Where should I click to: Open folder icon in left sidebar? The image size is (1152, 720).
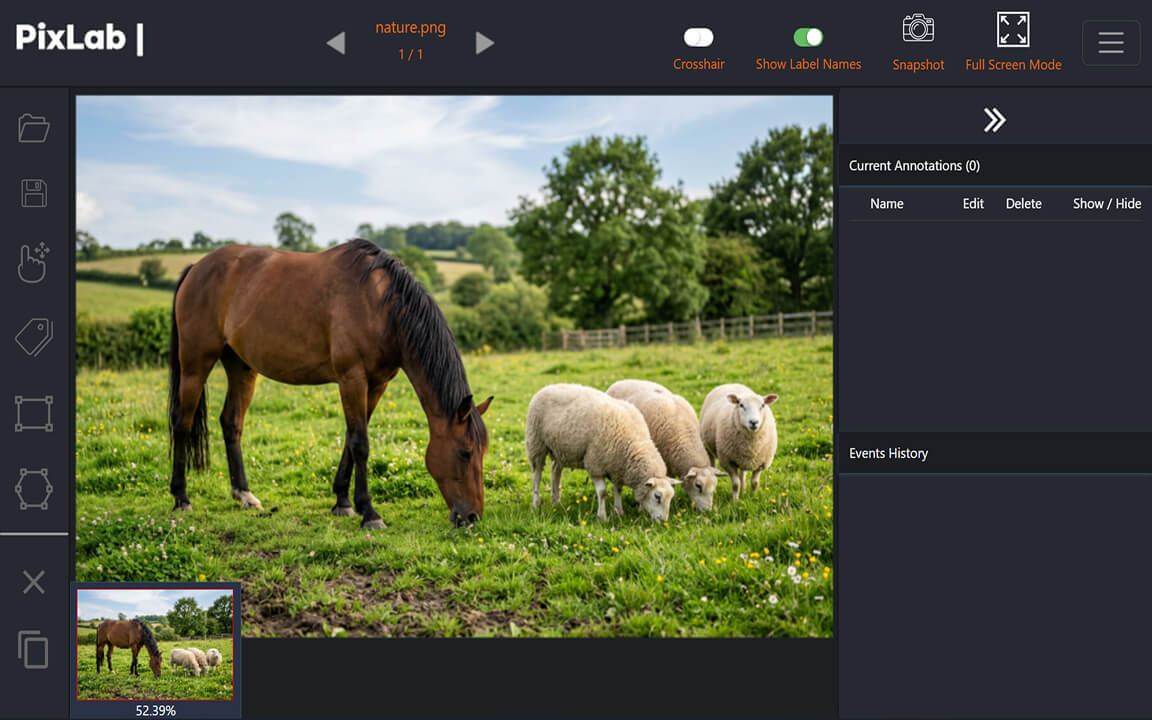(x=34, y=128)
